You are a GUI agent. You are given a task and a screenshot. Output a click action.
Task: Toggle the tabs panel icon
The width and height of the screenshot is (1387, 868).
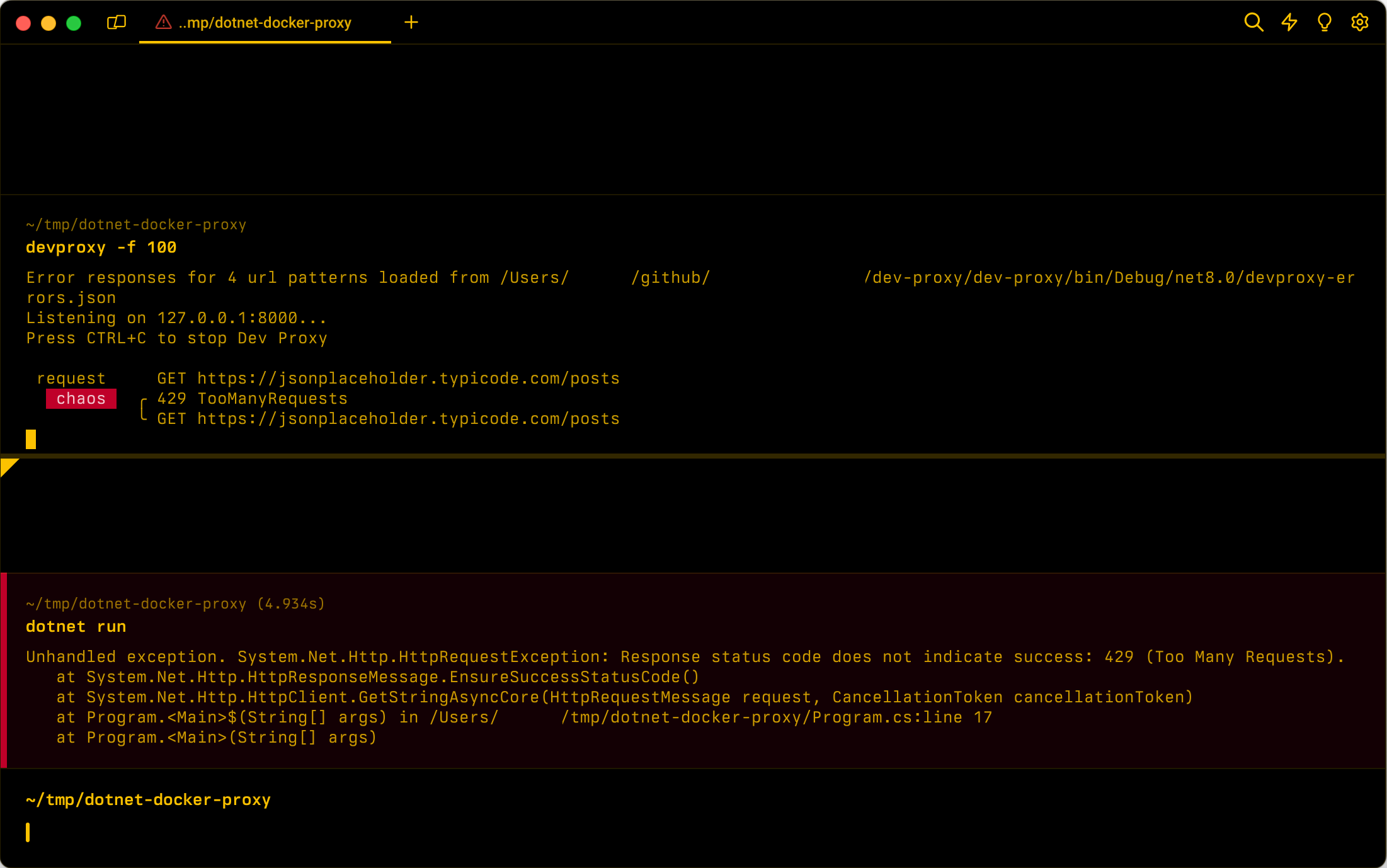(117, 23)
